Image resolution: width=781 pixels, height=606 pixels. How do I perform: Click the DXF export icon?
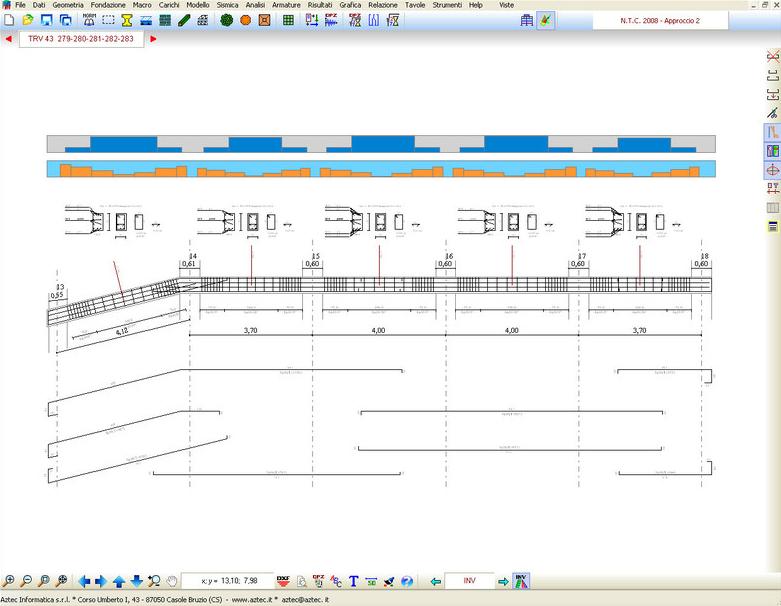283,580
